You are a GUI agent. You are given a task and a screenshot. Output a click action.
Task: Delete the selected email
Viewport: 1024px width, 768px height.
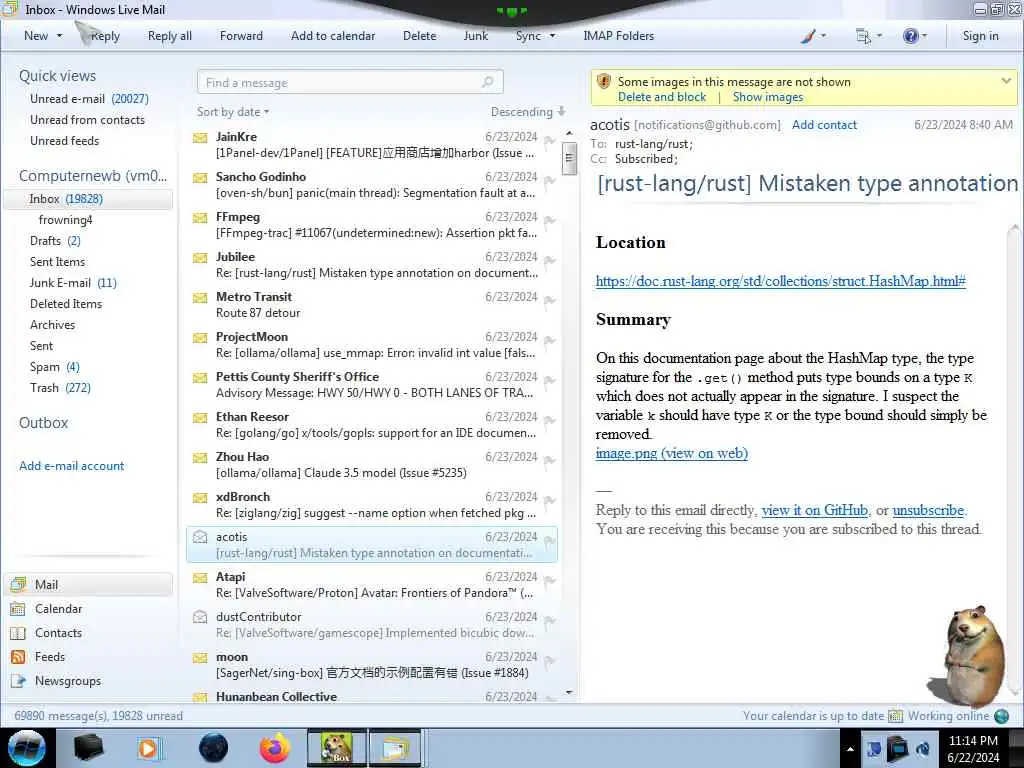419,36
